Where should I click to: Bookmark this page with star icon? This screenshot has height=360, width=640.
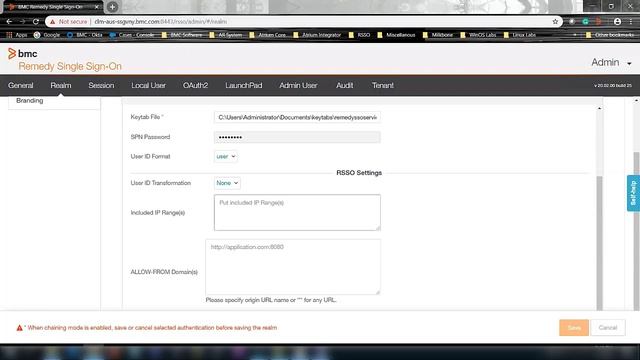coord(555,22)
